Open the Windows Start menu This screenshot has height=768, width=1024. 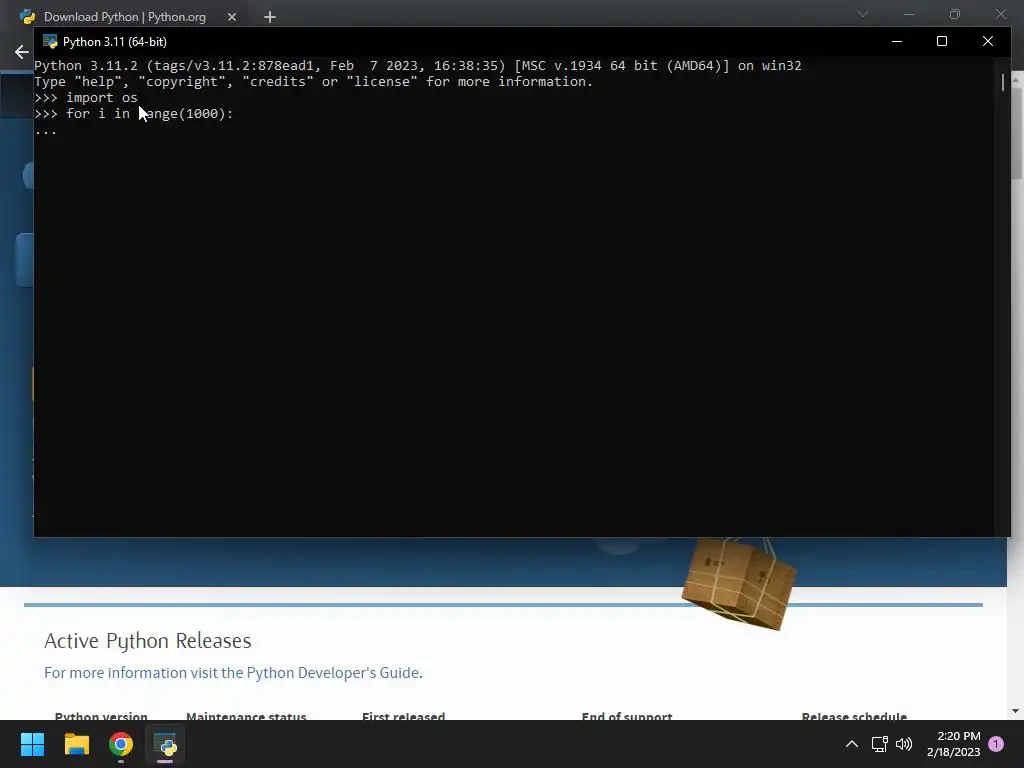coord(32,744)
